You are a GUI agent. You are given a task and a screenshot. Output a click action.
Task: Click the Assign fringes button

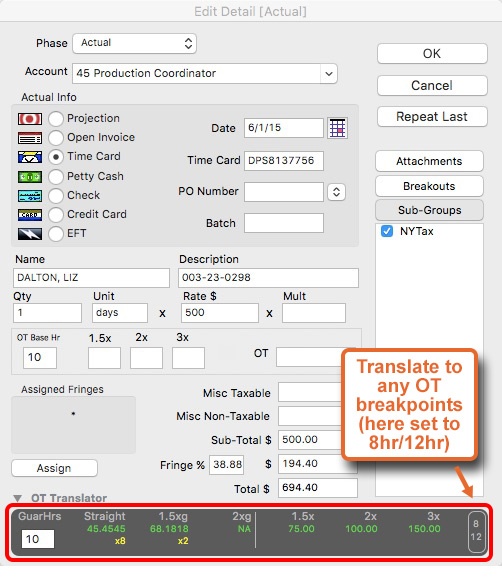[54, 468]
